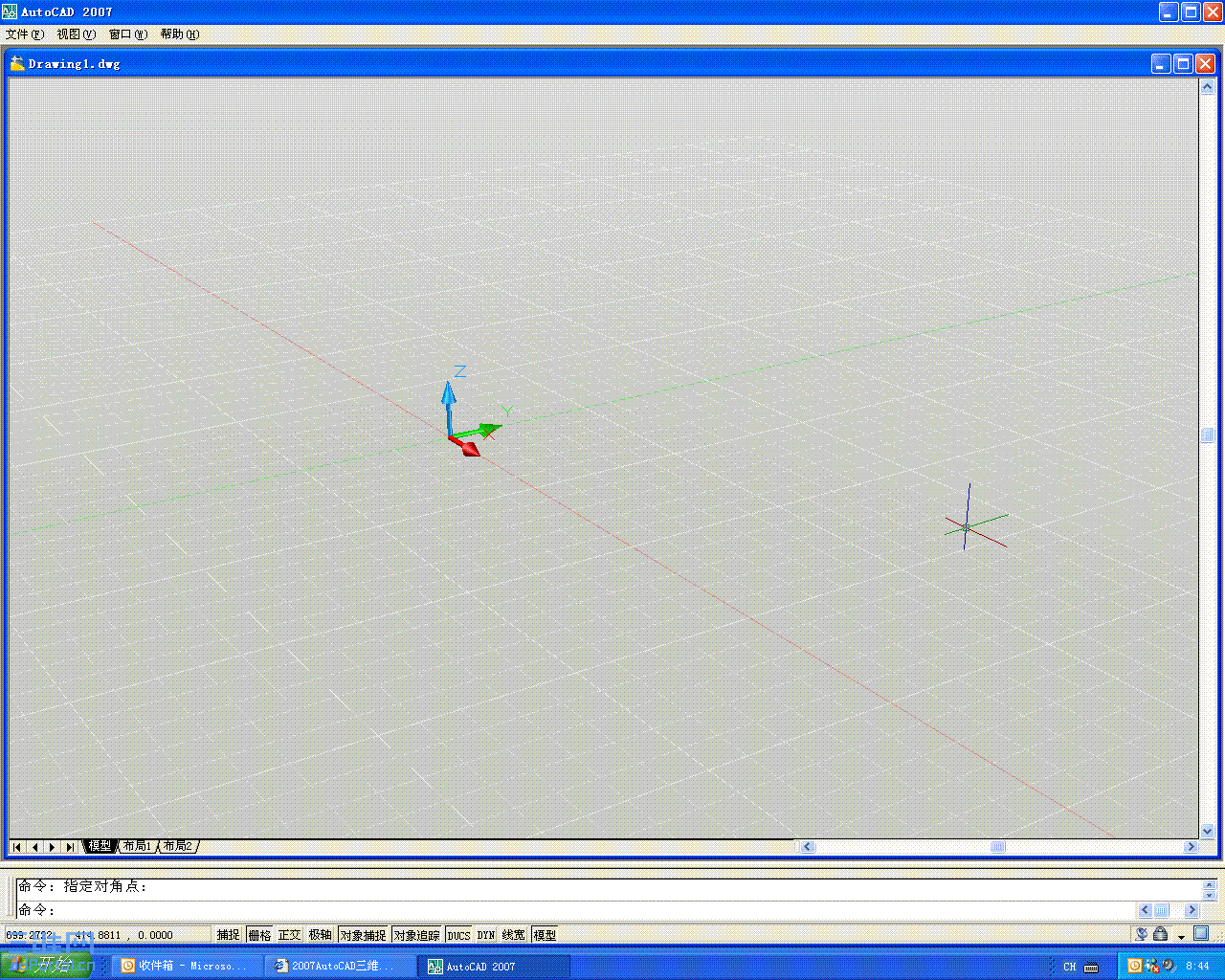The height and width of the screenshot is (980, 1225).
Task: Open the 窗口 (Window) menu
Action: pos(128,34)
